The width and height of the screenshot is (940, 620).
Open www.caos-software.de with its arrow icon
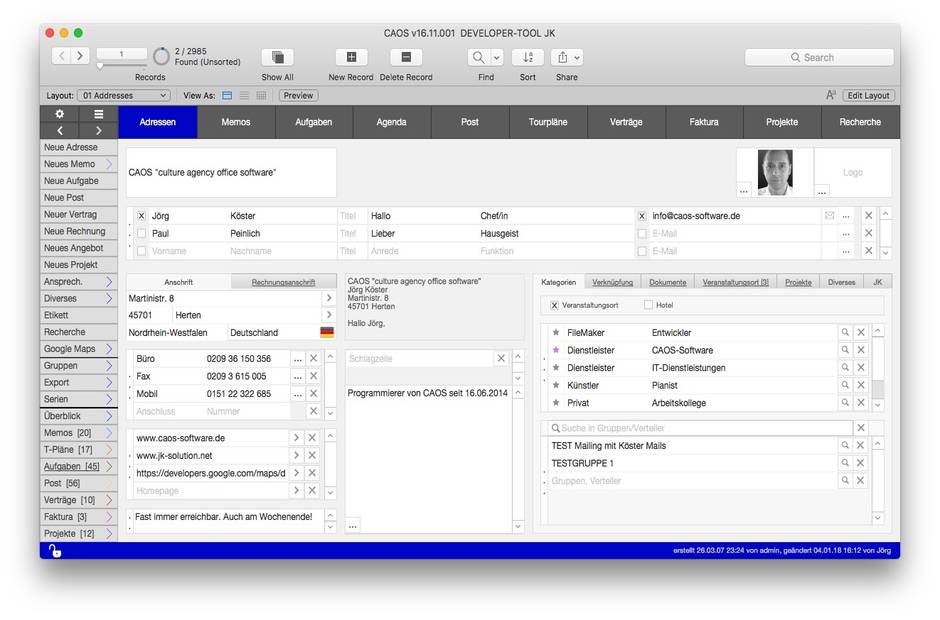pos(296,438)
